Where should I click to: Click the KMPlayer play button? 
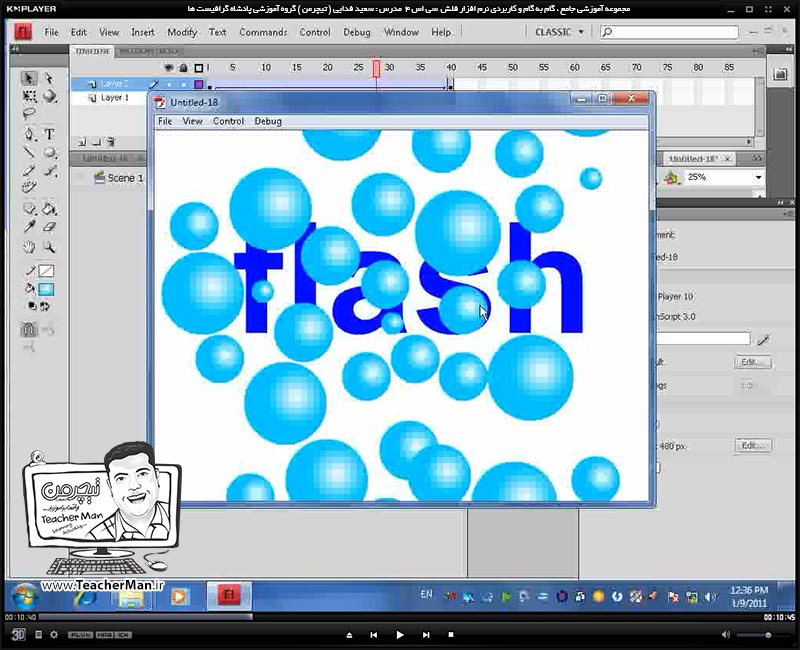click(x=400, y=635)
